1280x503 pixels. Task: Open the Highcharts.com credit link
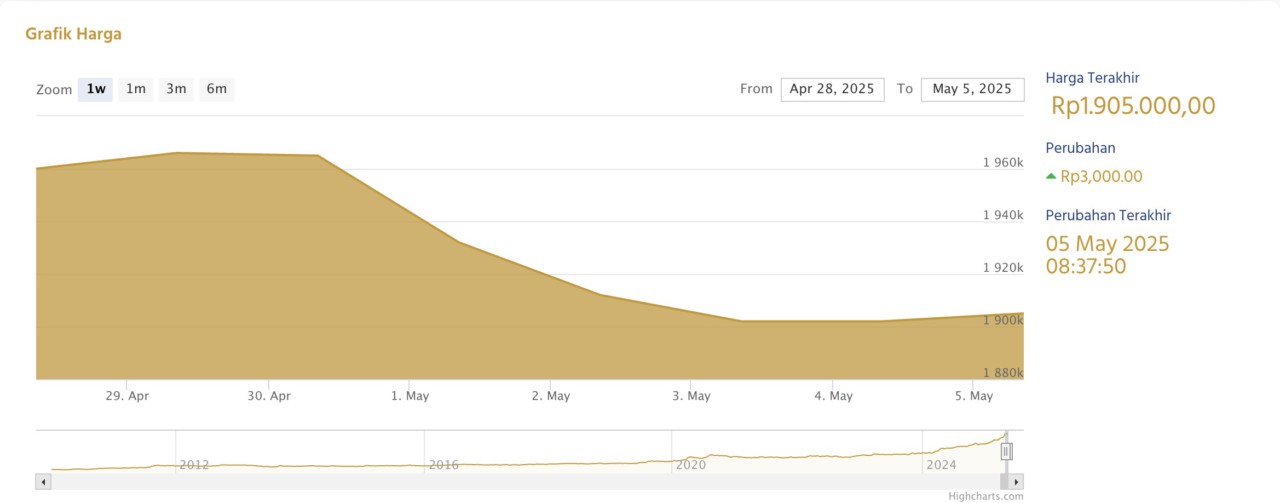coord(986,496)
